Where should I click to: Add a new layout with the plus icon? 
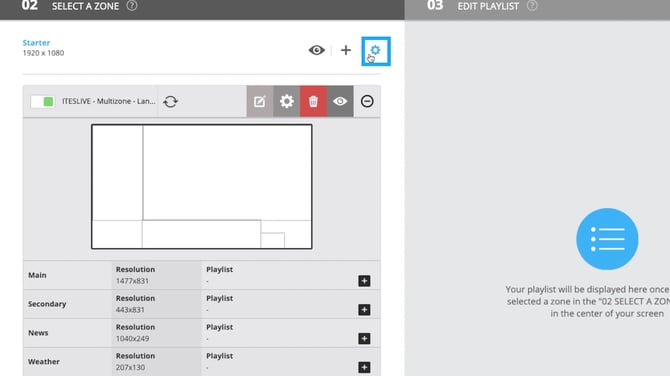(x=346, y=50)
